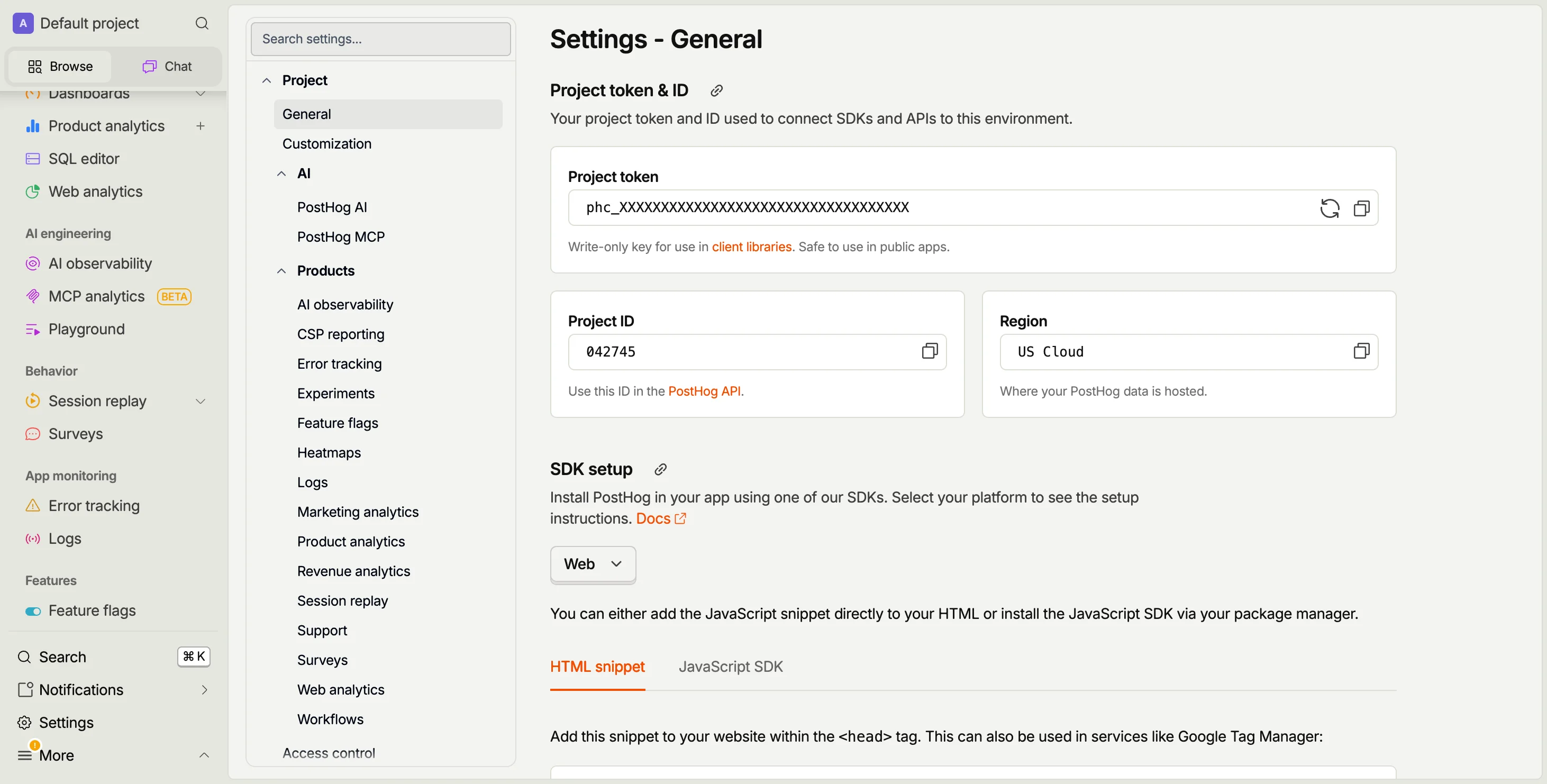
Task: Click the Search magnifier icon at sidebar bottom
Action: (x=24, y=657)
